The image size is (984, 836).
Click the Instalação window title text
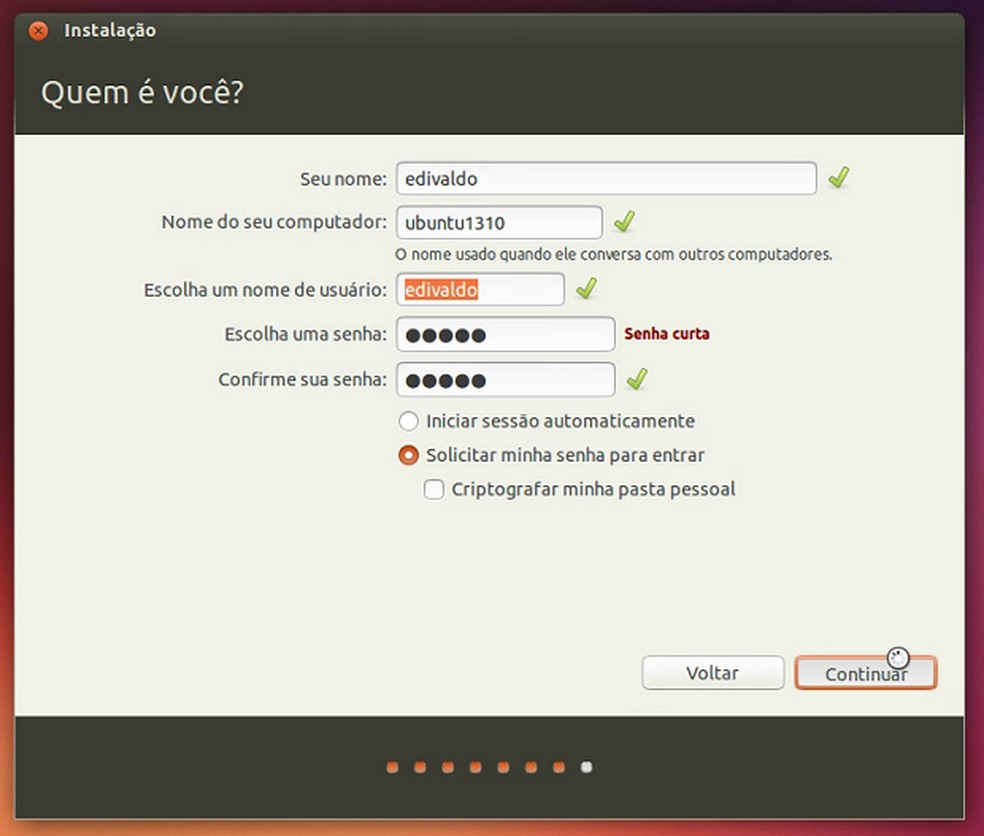coord(110,31)
